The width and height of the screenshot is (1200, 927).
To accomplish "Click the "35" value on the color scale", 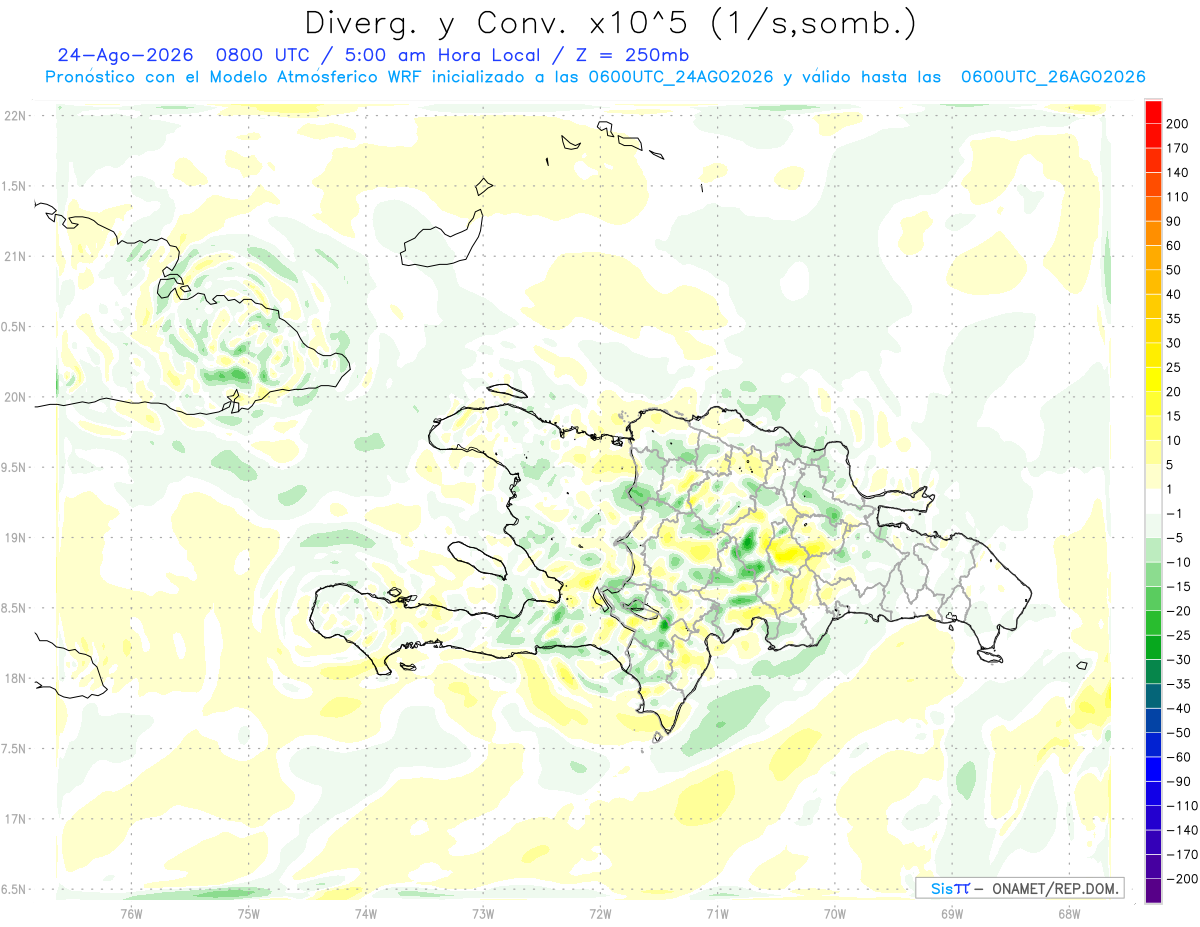I will [x=1176, y=319].
